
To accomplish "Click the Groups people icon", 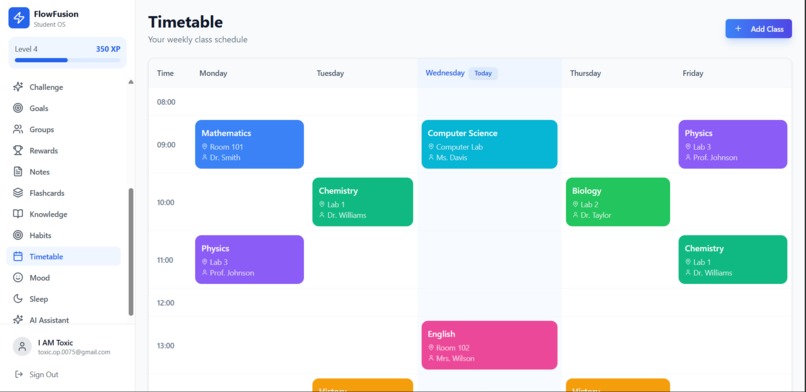I will tap(18, 129).
